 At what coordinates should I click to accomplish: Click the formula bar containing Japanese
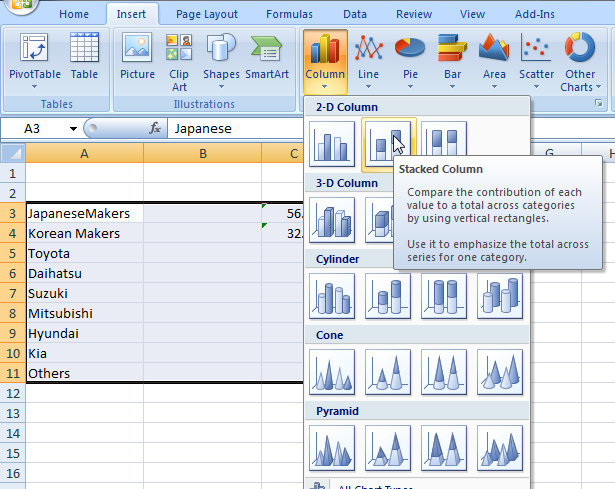[235, 129]
